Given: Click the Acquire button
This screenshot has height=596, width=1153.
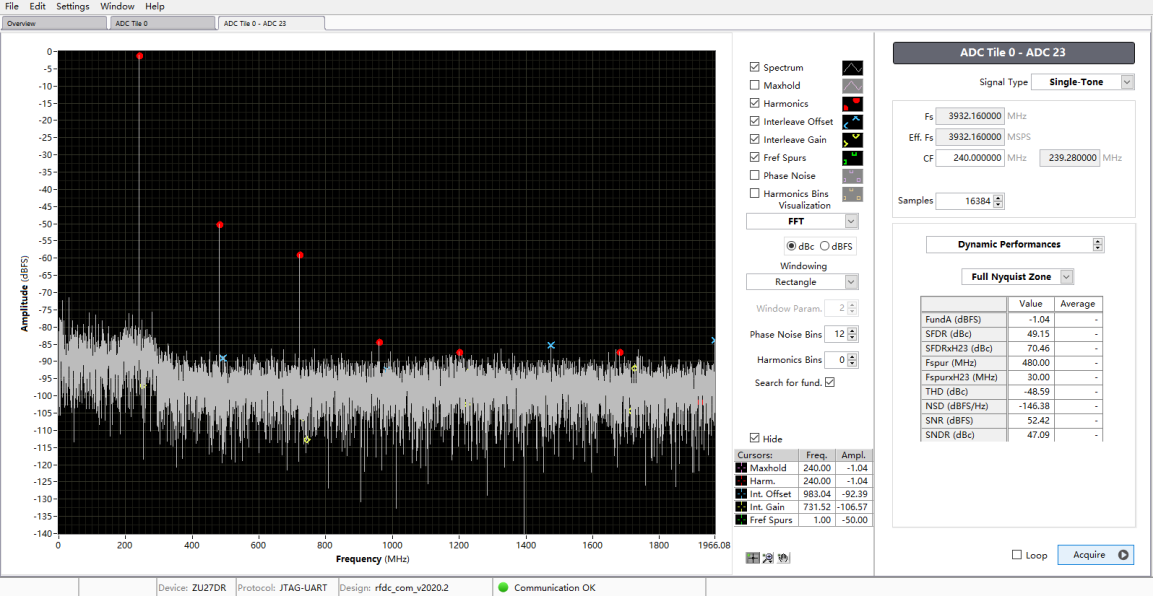Looking at the screenshot, I should (1095, 555).
